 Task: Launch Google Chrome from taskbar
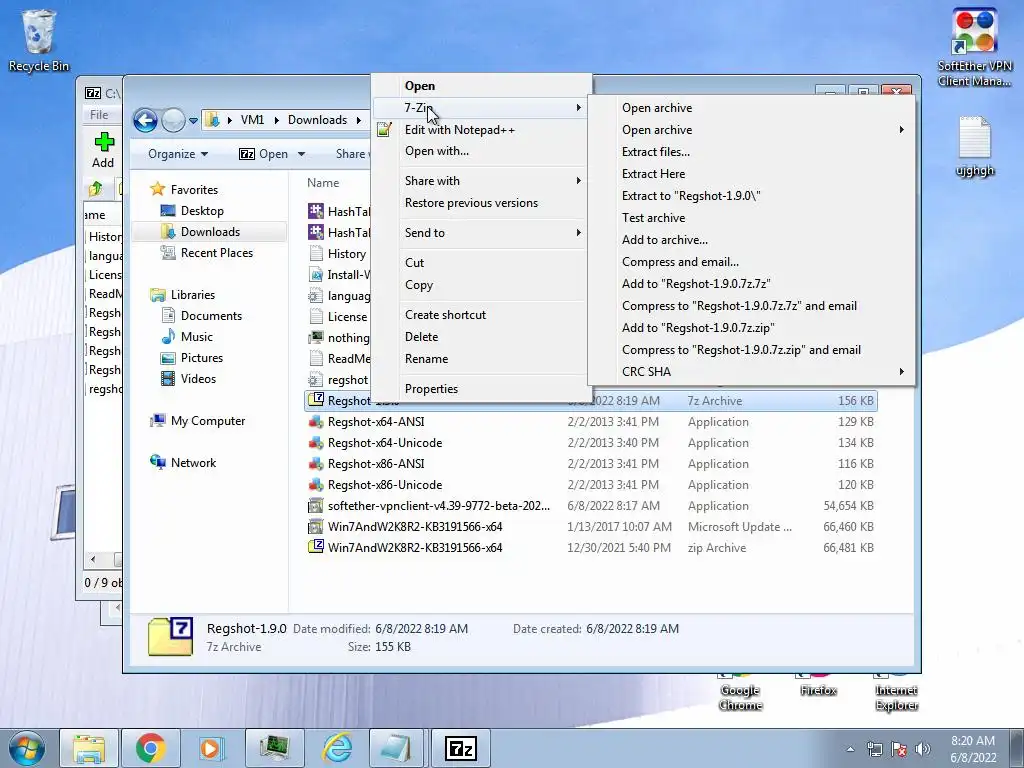(x=150, y=748)
